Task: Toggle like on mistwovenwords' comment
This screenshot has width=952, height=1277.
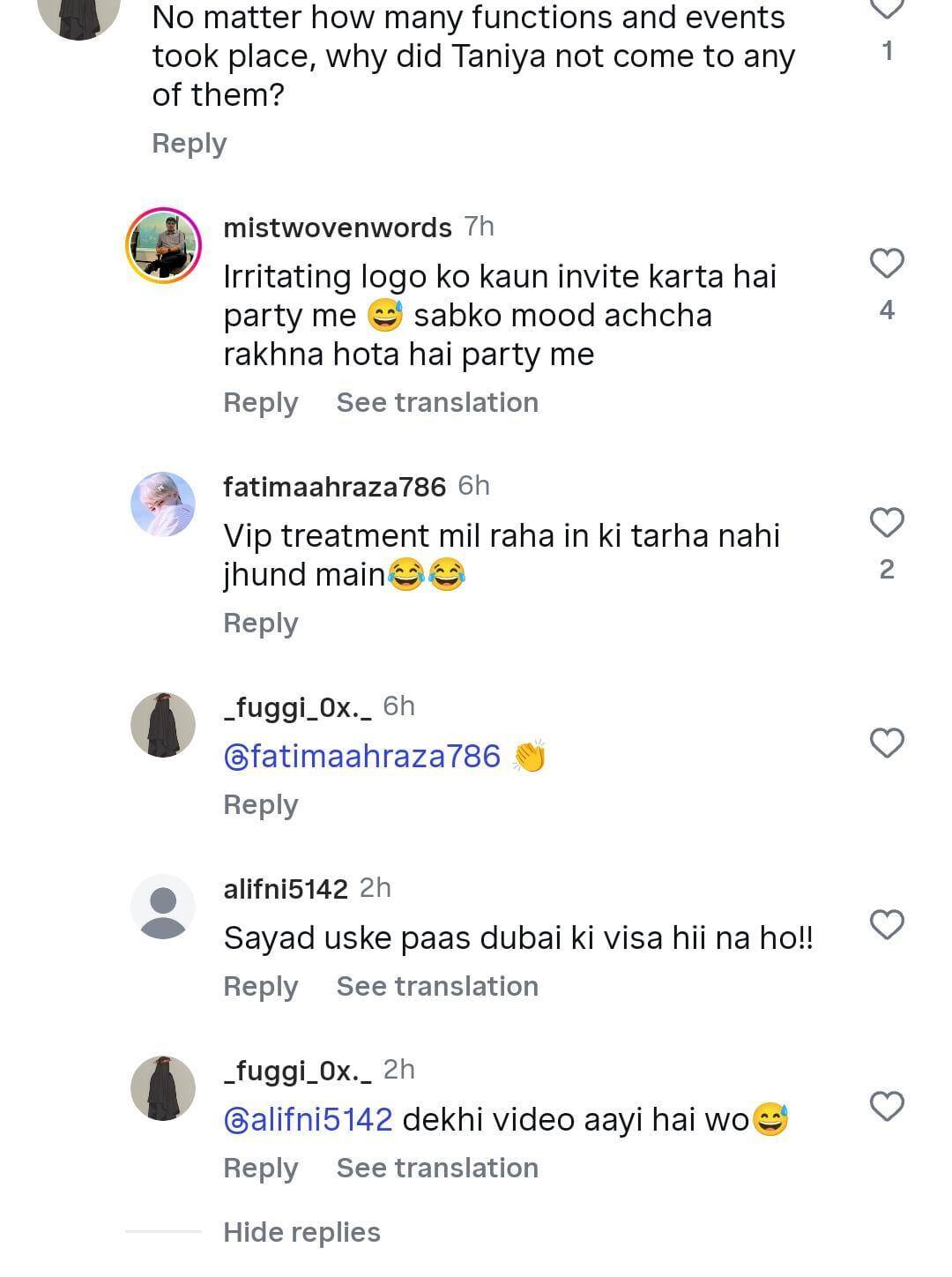Action: click(x=887, y=262)
